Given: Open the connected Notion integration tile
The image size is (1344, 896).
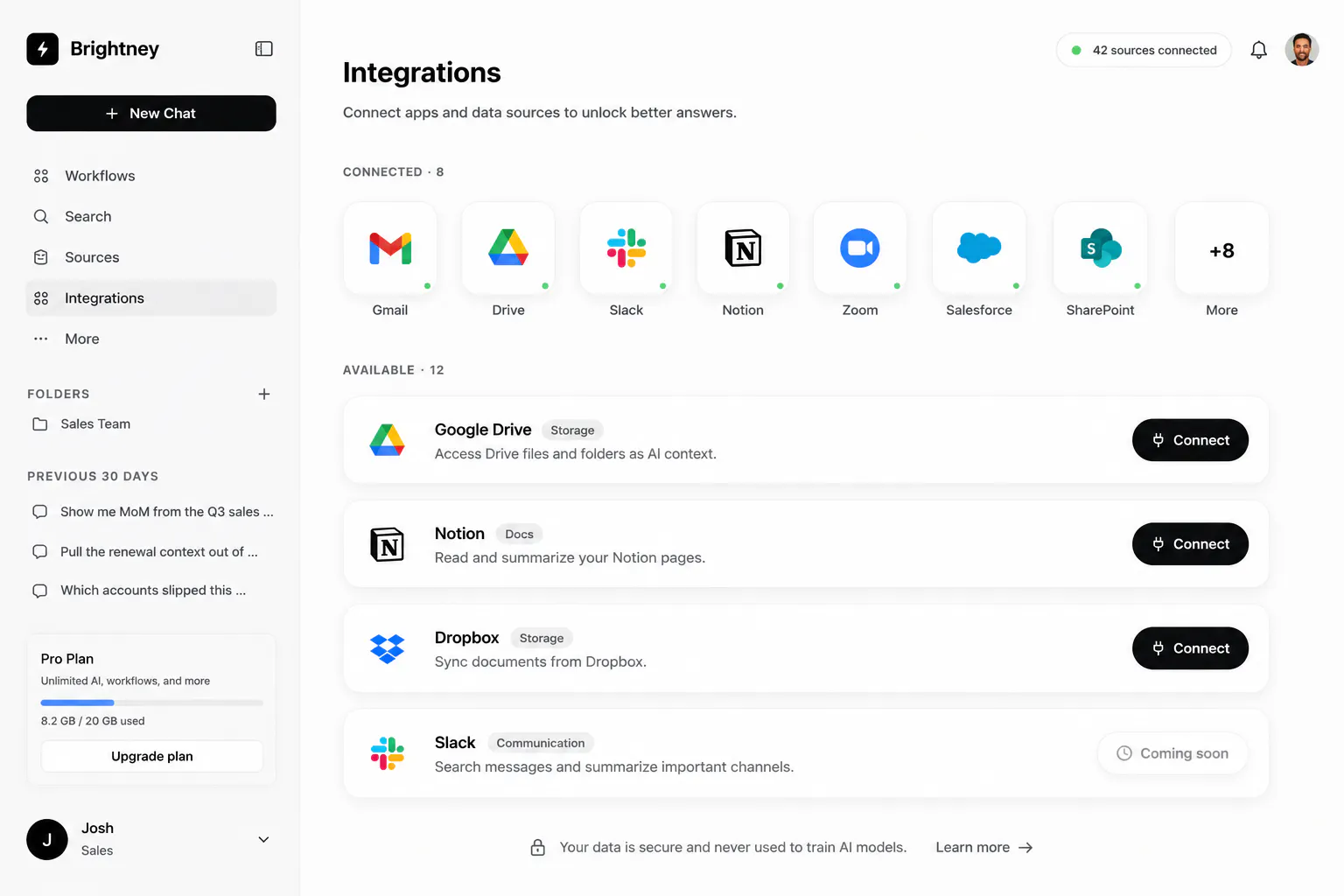Looking at the screenshot, I should click(x=743, y=248).
